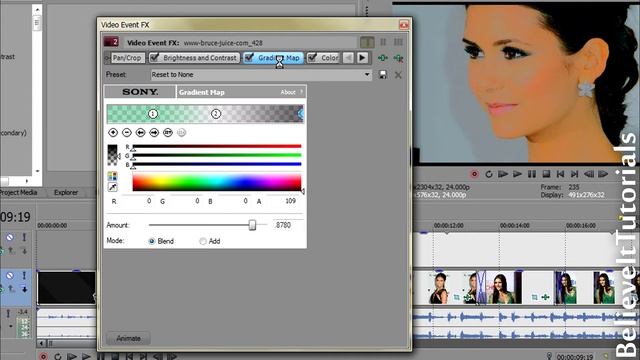Click the distribute gradient points icon
This screenshot has height=360, width=640.
tap(168, 132)
